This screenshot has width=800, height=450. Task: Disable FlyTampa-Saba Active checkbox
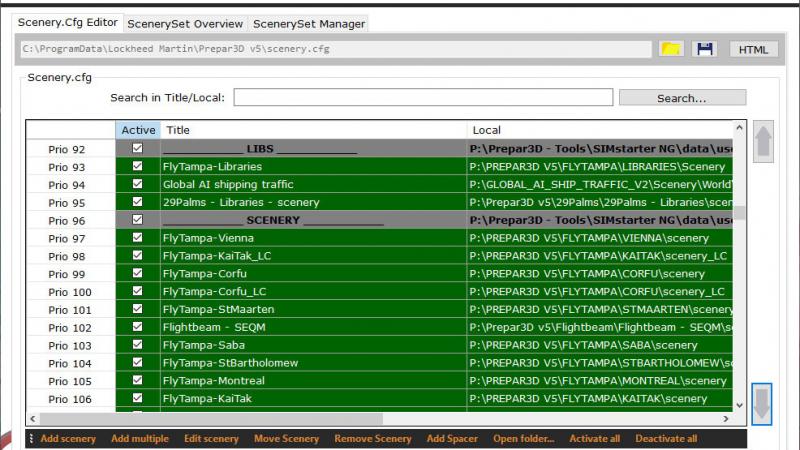tap(137, 344)
